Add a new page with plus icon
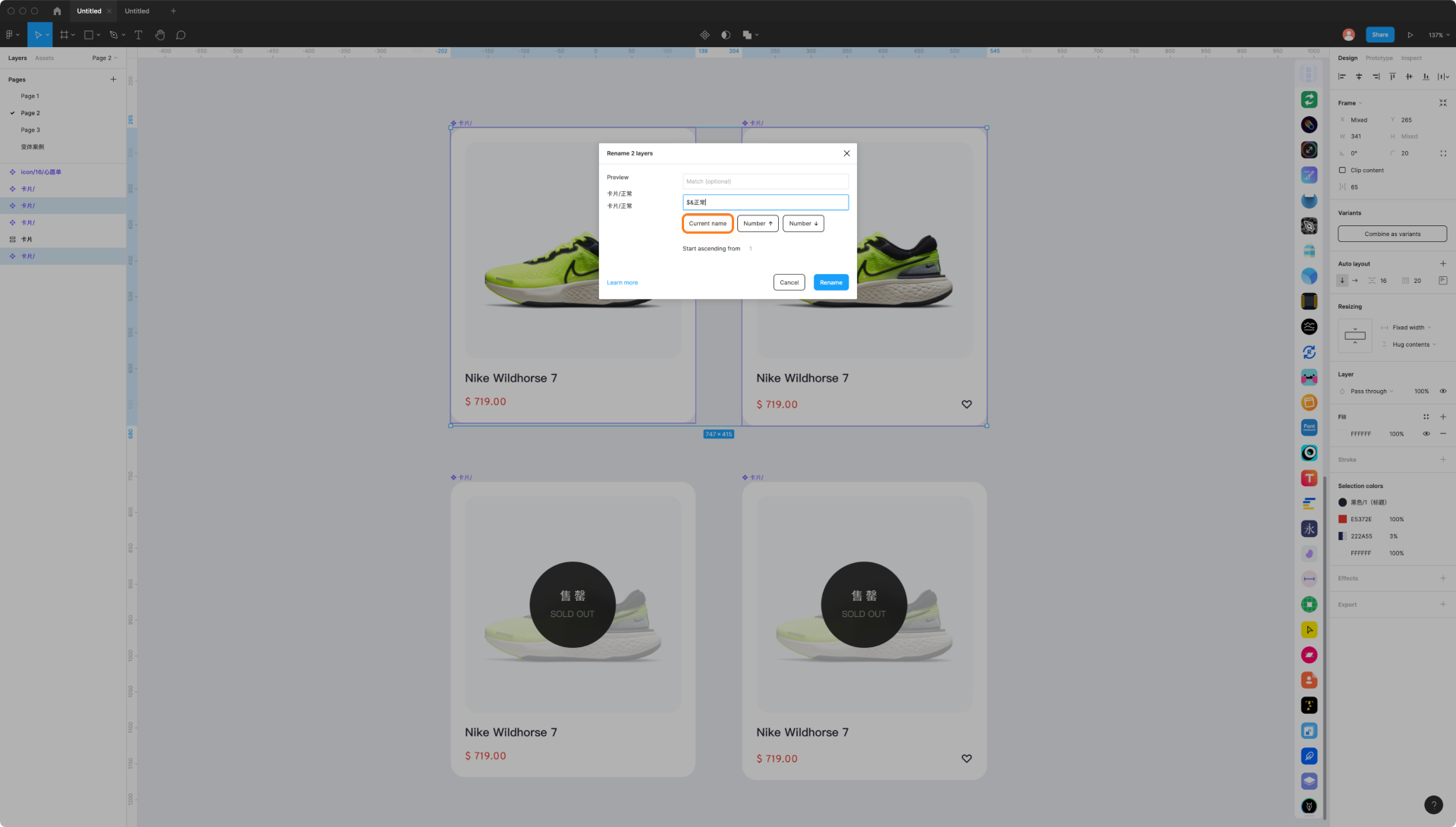Screen dimensions: 1456x827 coord(113,79)
